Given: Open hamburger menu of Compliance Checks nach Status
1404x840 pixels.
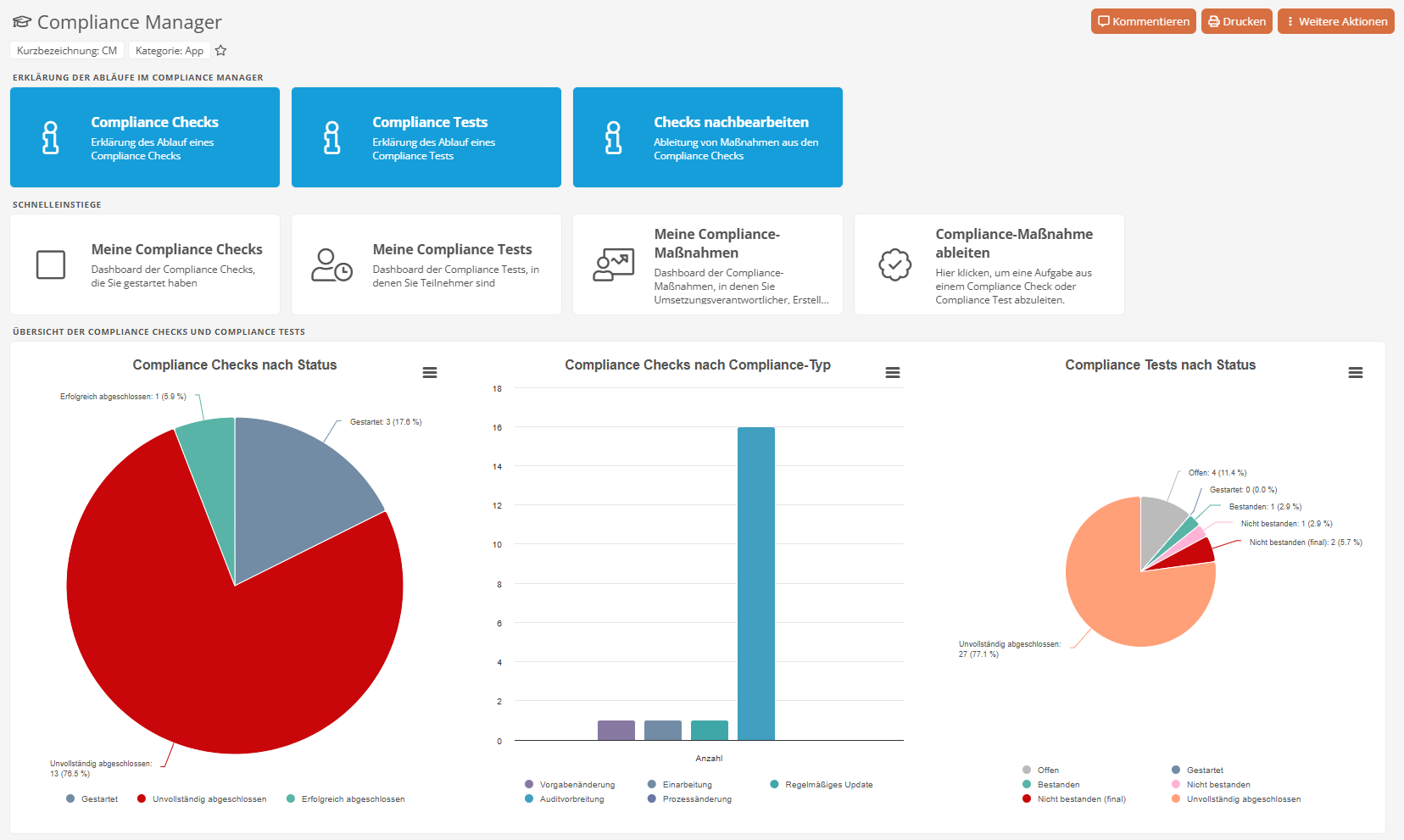Looking at the screenshot, I should 430,373.
